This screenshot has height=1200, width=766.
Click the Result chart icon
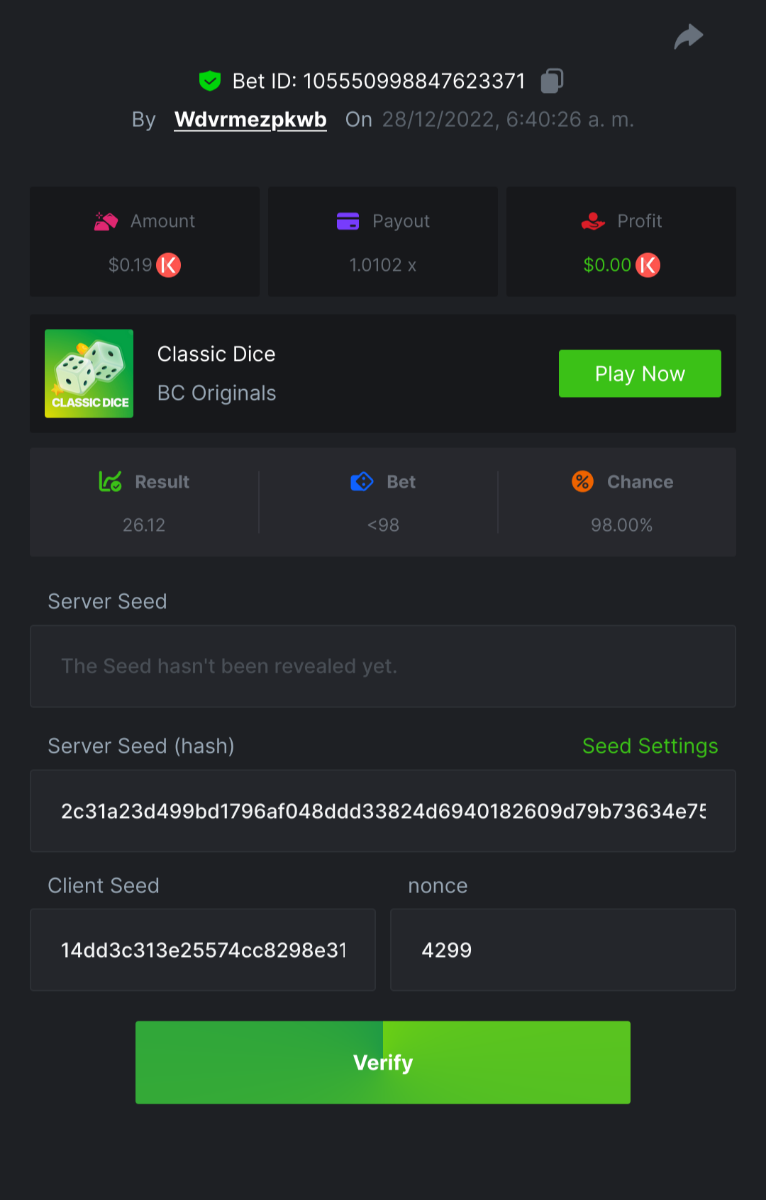click(x=110, y=482)
